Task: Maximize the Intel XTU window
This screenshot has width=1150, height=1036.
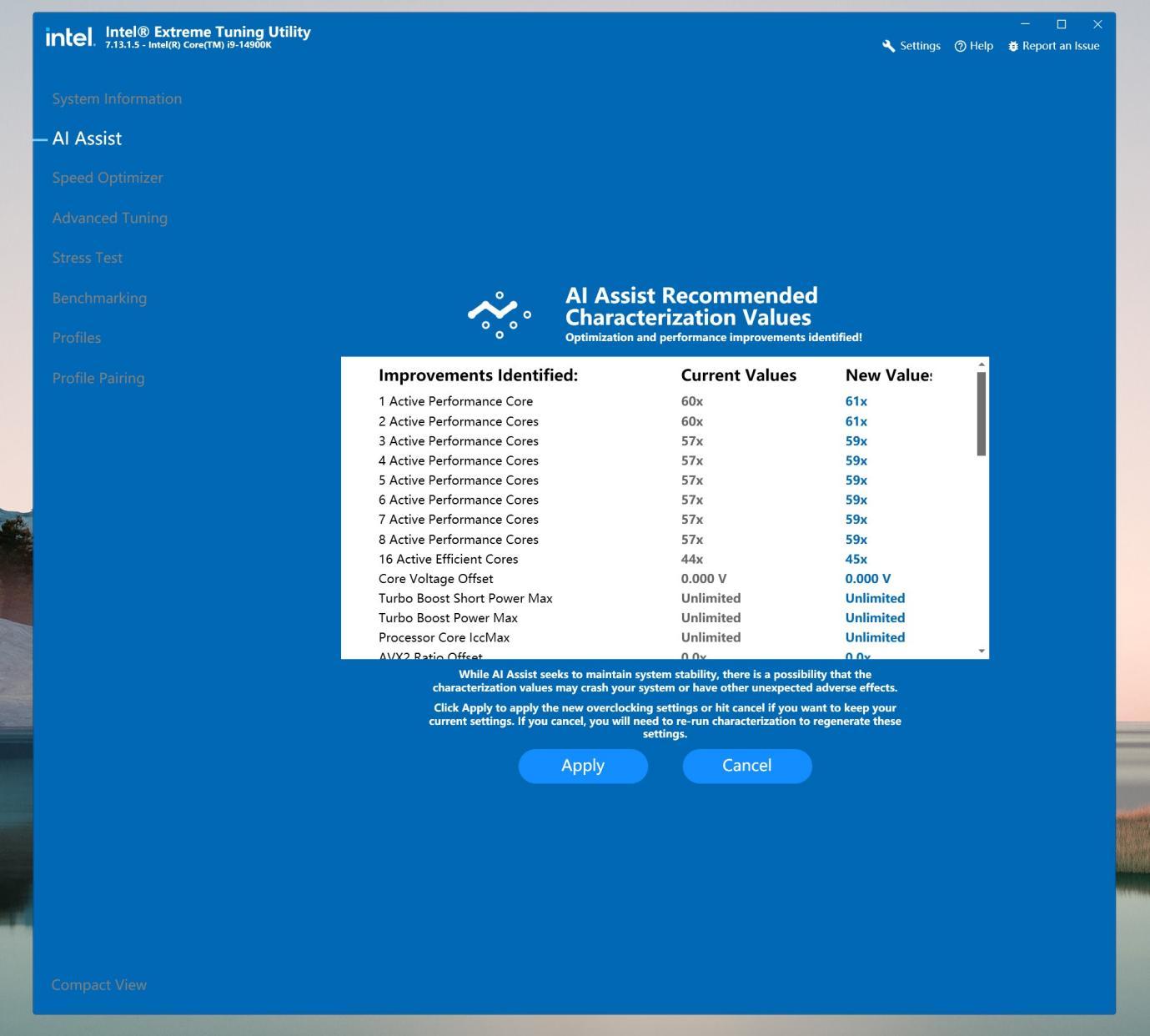Action: pyautogui.click(x=1062, y=23)
